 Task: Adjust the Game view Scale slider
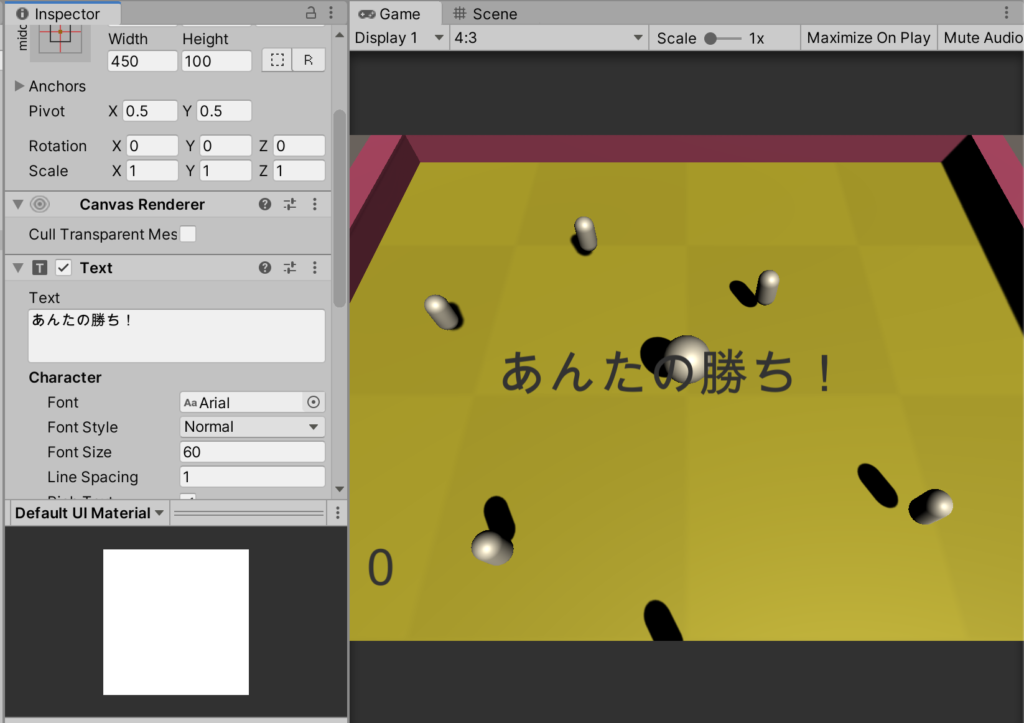click(723, 39)
